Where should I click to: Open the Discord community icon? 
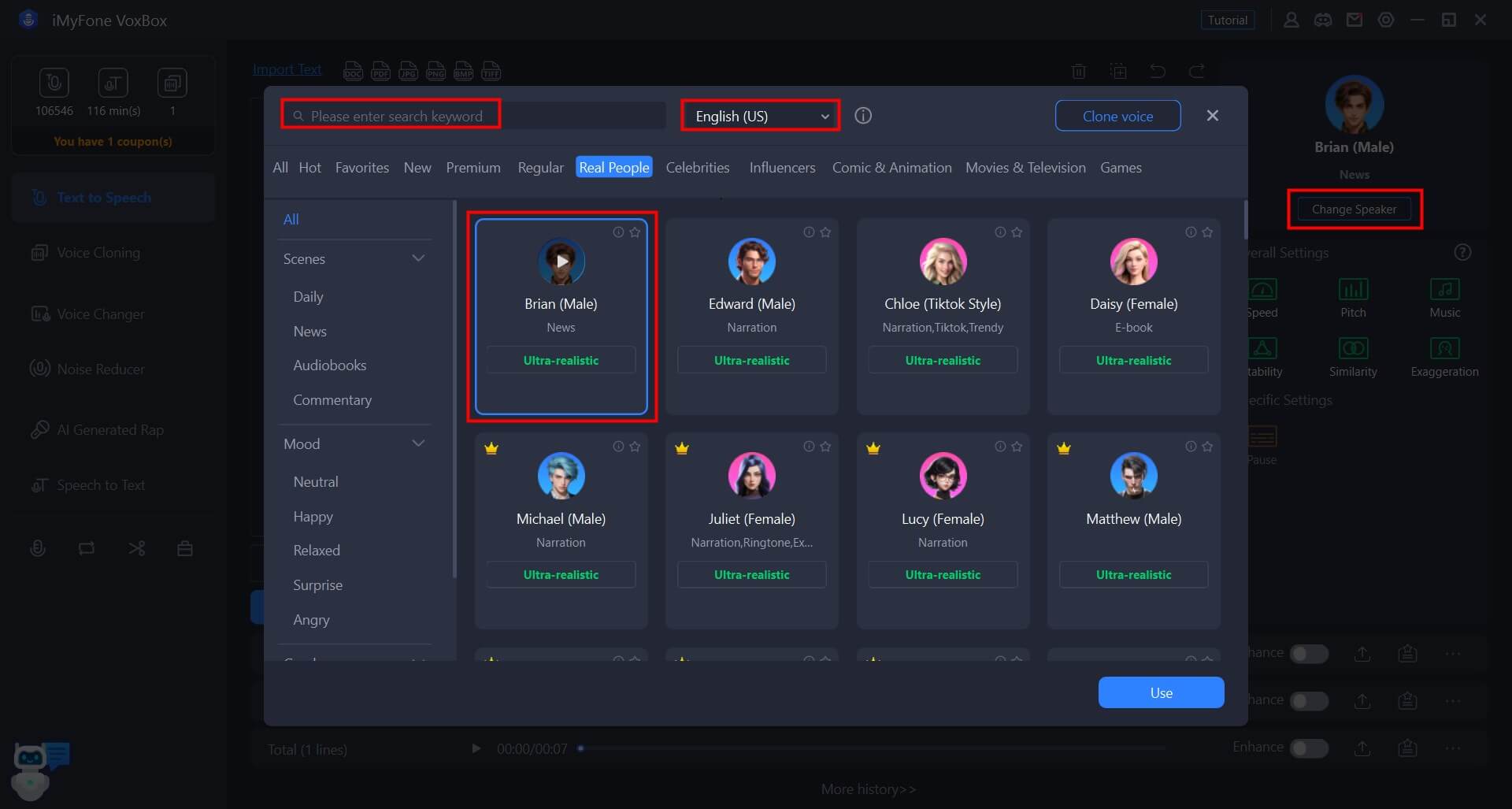(1323, 20)
